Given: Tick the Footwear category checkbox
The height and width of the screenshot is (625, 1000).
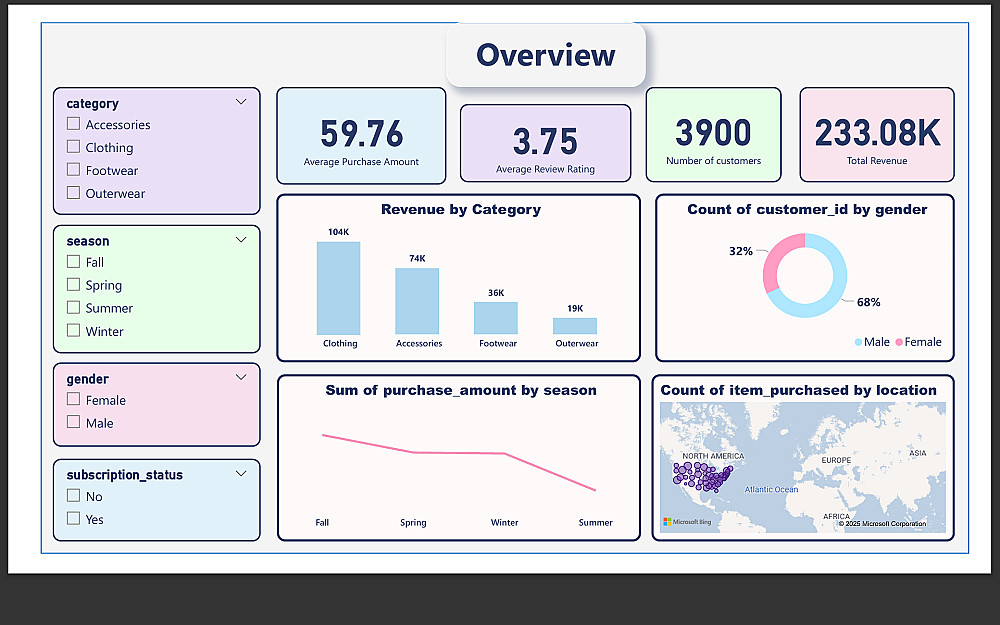Looking at the screenshot, I should click(x=73, y=170).
